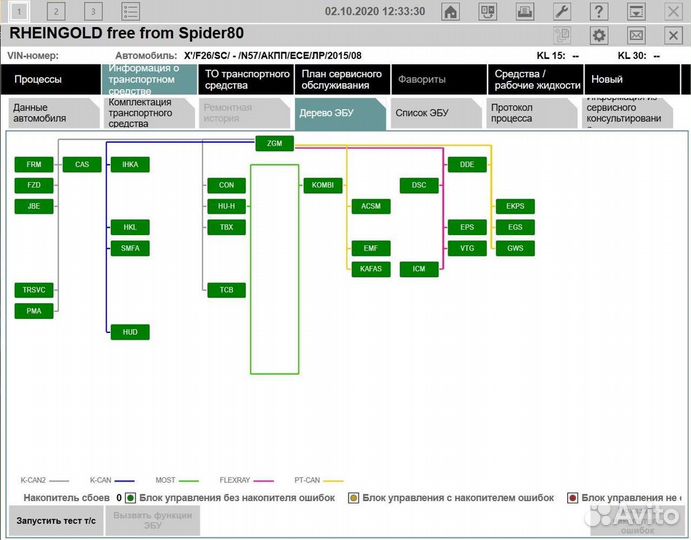Switch to session tab 2

[x=56, y=12]
